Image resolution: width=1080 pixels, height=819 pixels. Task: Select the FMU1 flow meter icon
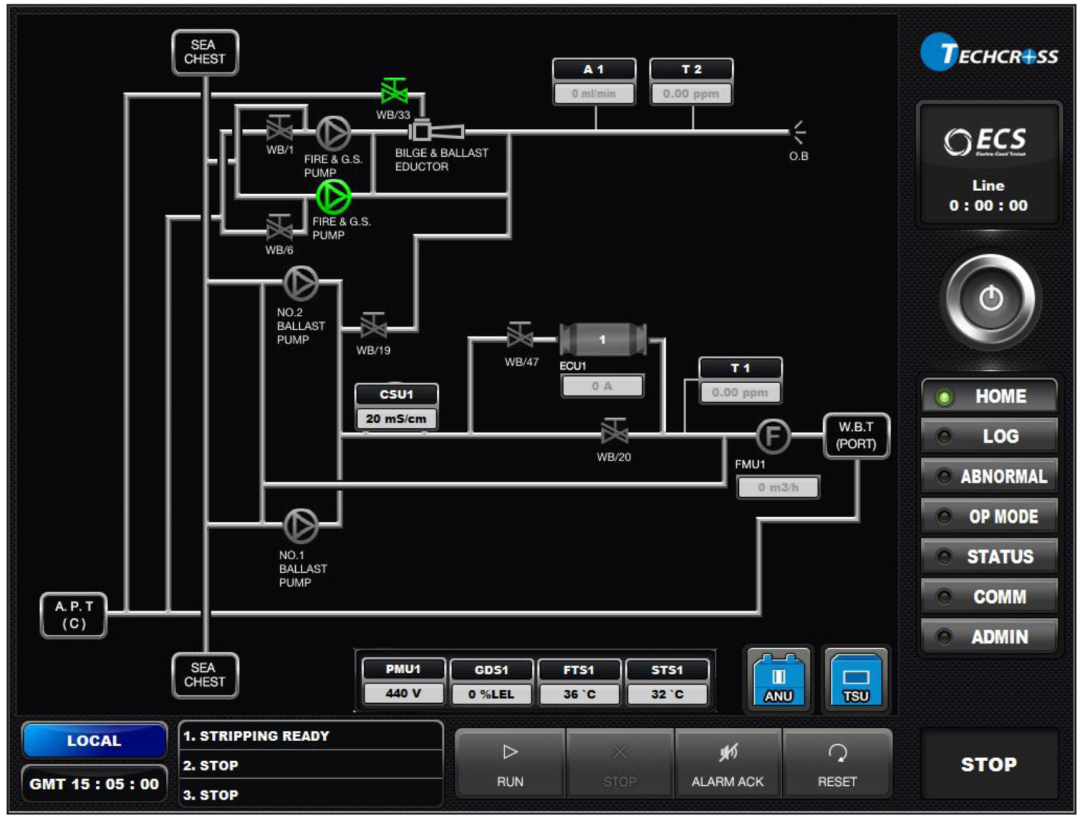(x=772, y=435)
